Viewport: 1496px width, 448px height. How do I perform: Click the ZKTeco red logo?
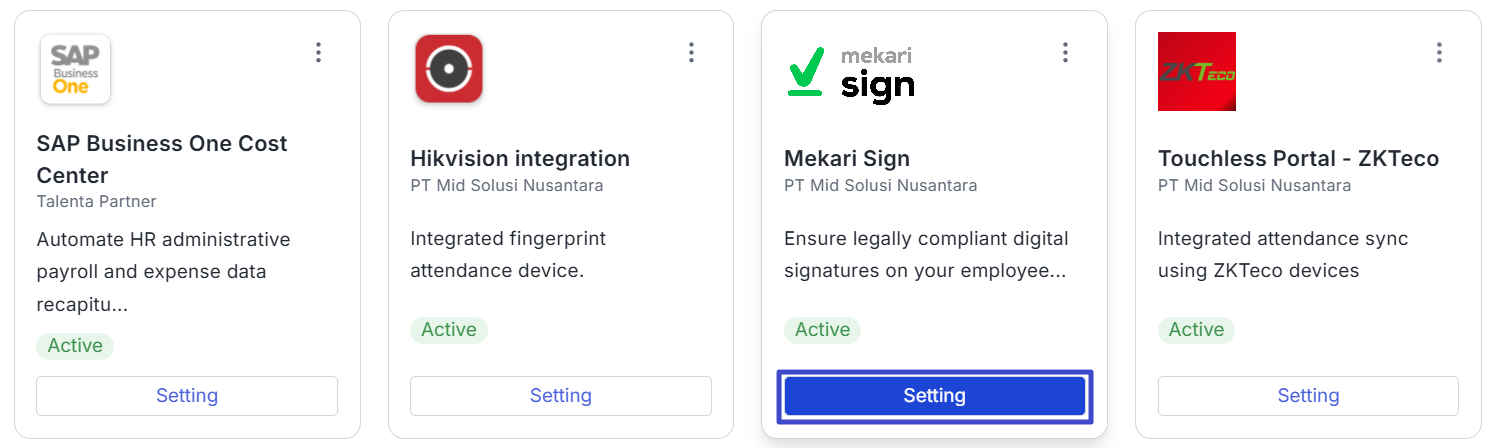pyautogui.click(x=1196, y=71)
